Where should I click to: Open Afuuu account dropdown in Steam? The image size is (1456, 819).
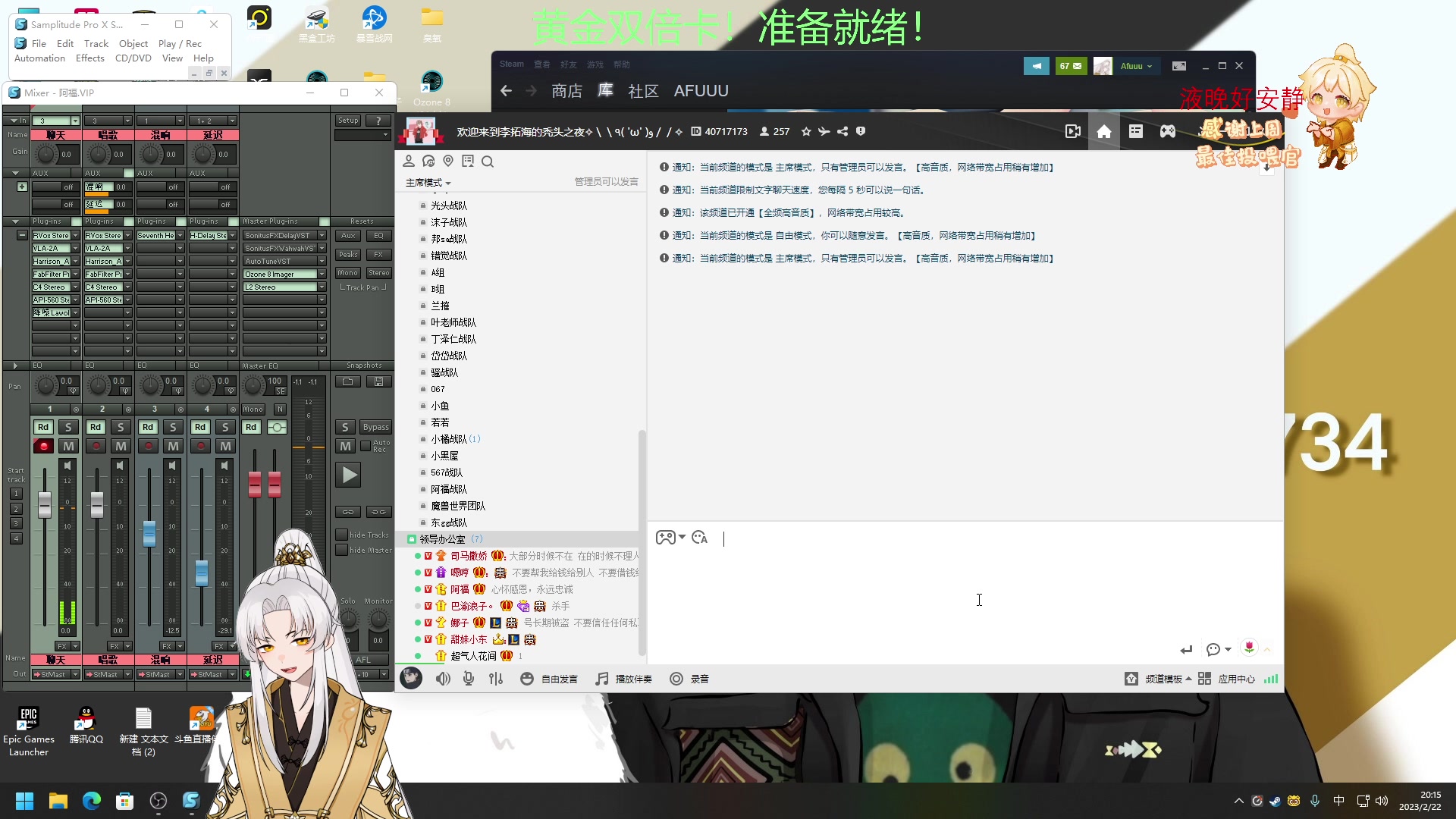1136,66
